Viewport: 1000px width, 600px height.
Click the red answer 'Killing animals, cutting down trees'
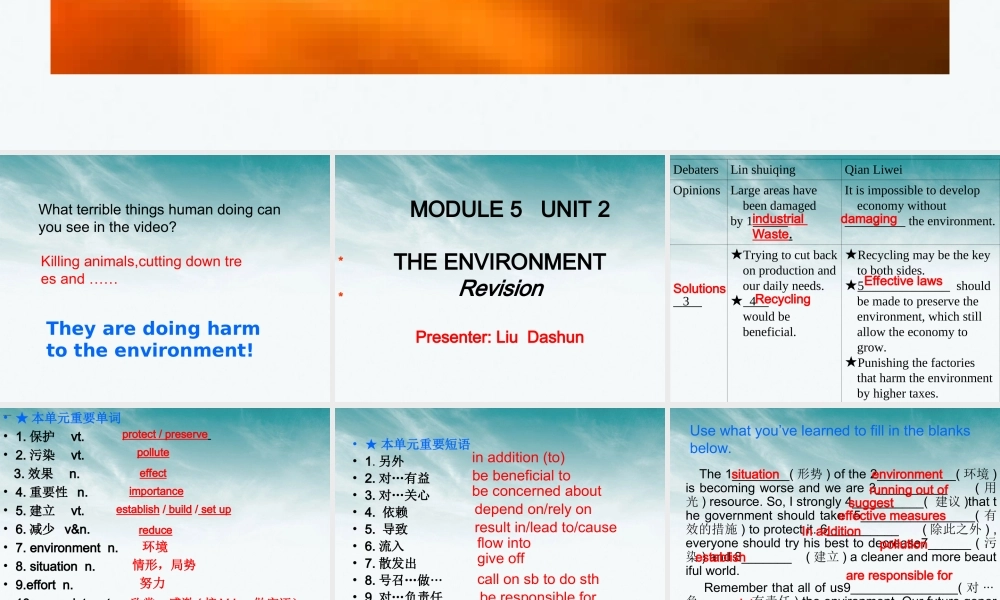pos(141,270)
